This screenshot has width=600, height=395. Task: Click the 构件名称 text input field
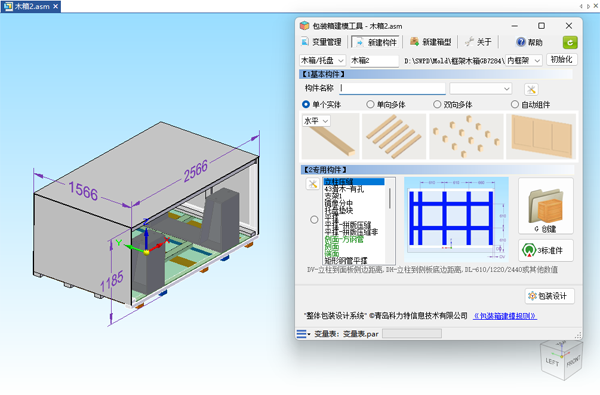click(392, 88)
